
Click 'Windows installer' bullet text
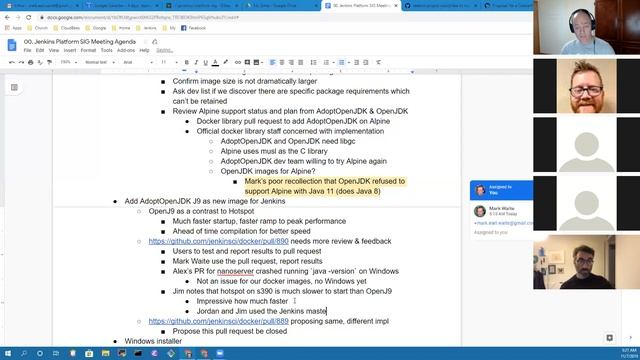(153, 341)
